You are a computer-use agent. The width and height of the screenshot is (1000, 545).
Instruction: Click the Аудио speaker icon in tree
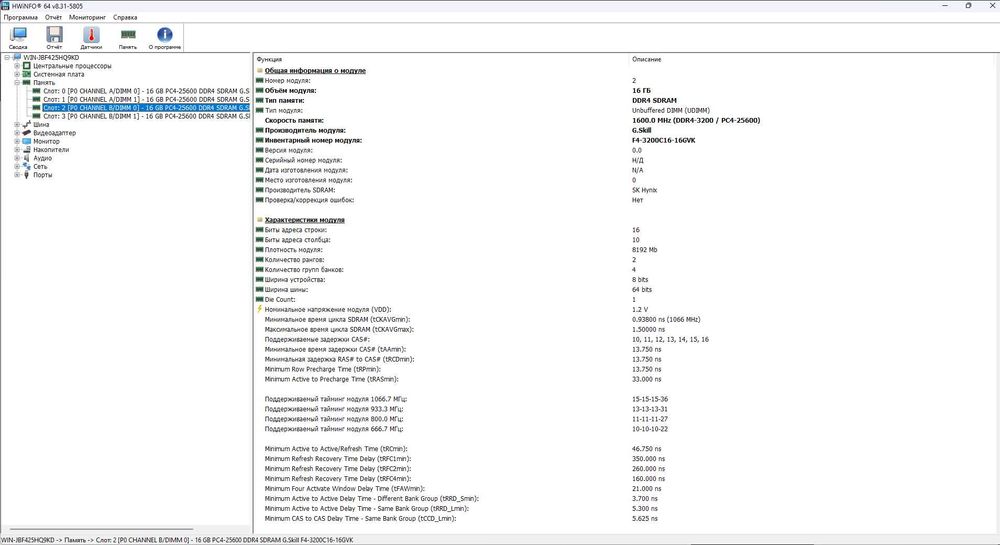(26, 157)
